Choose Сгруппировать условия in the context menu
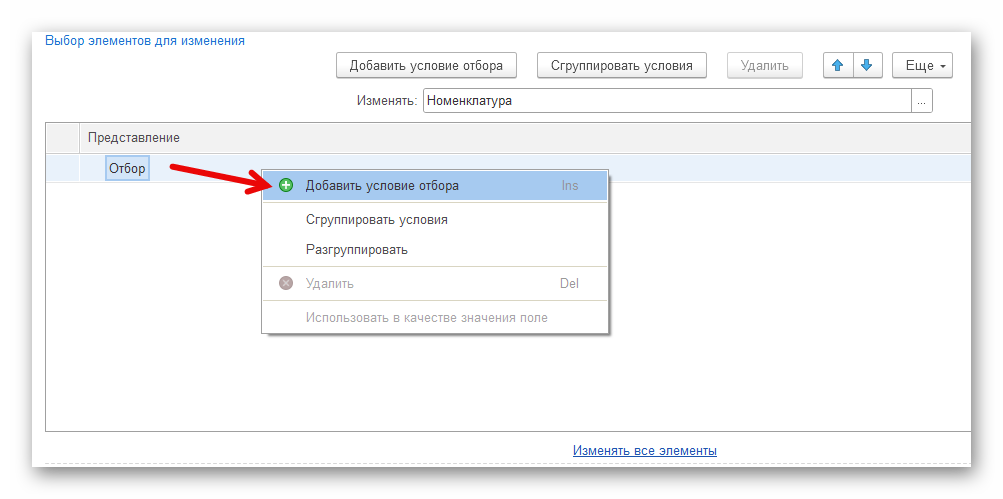 434,219
